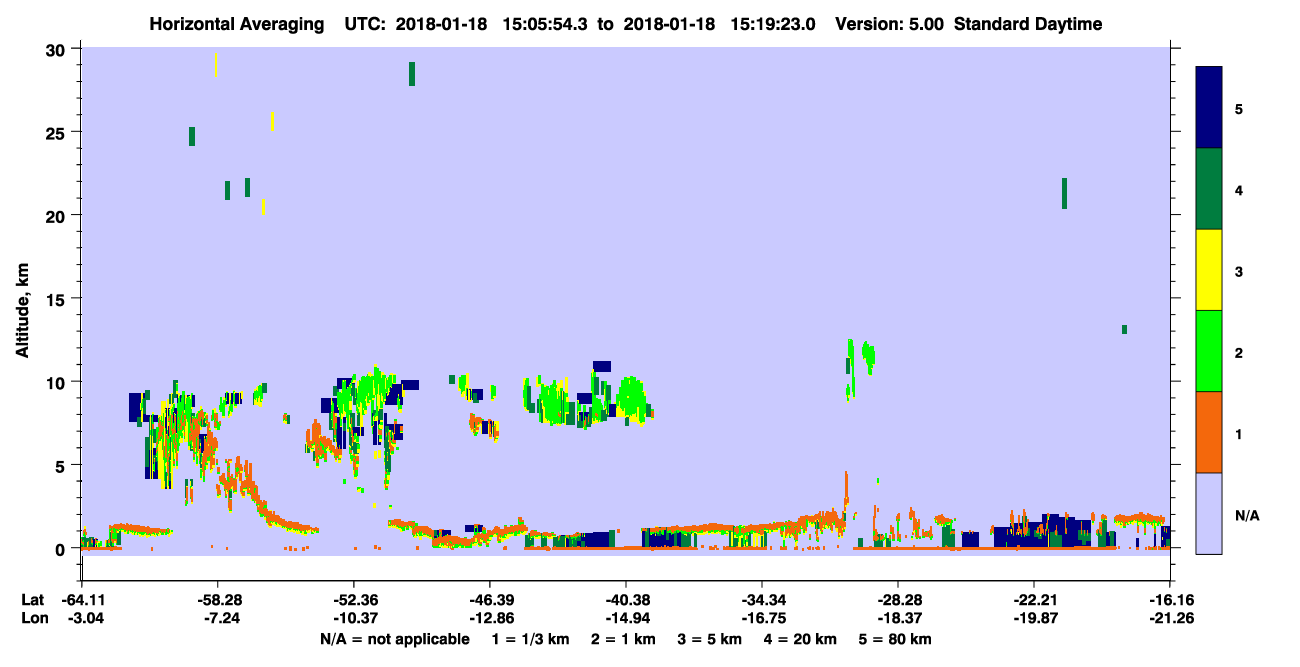Viewport: 1300px width, 667px height.
Task: Click legend text 'N/A = not applicable'
Action: [x=395, y=639]
